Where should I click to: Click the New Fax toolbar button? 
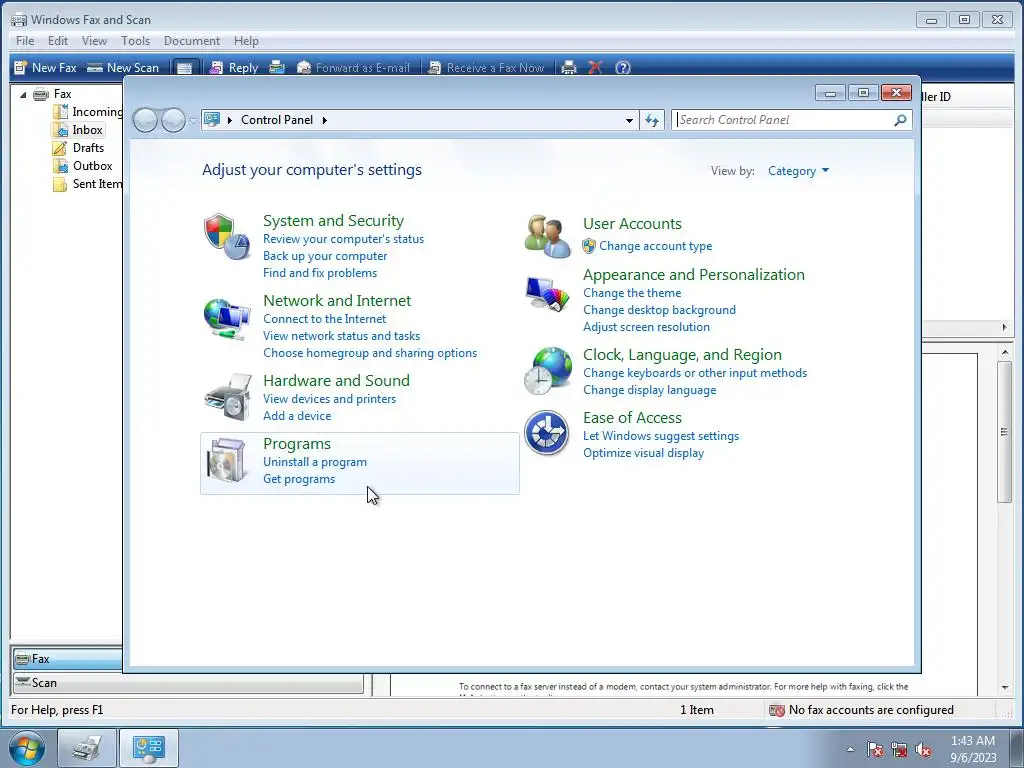46,67
